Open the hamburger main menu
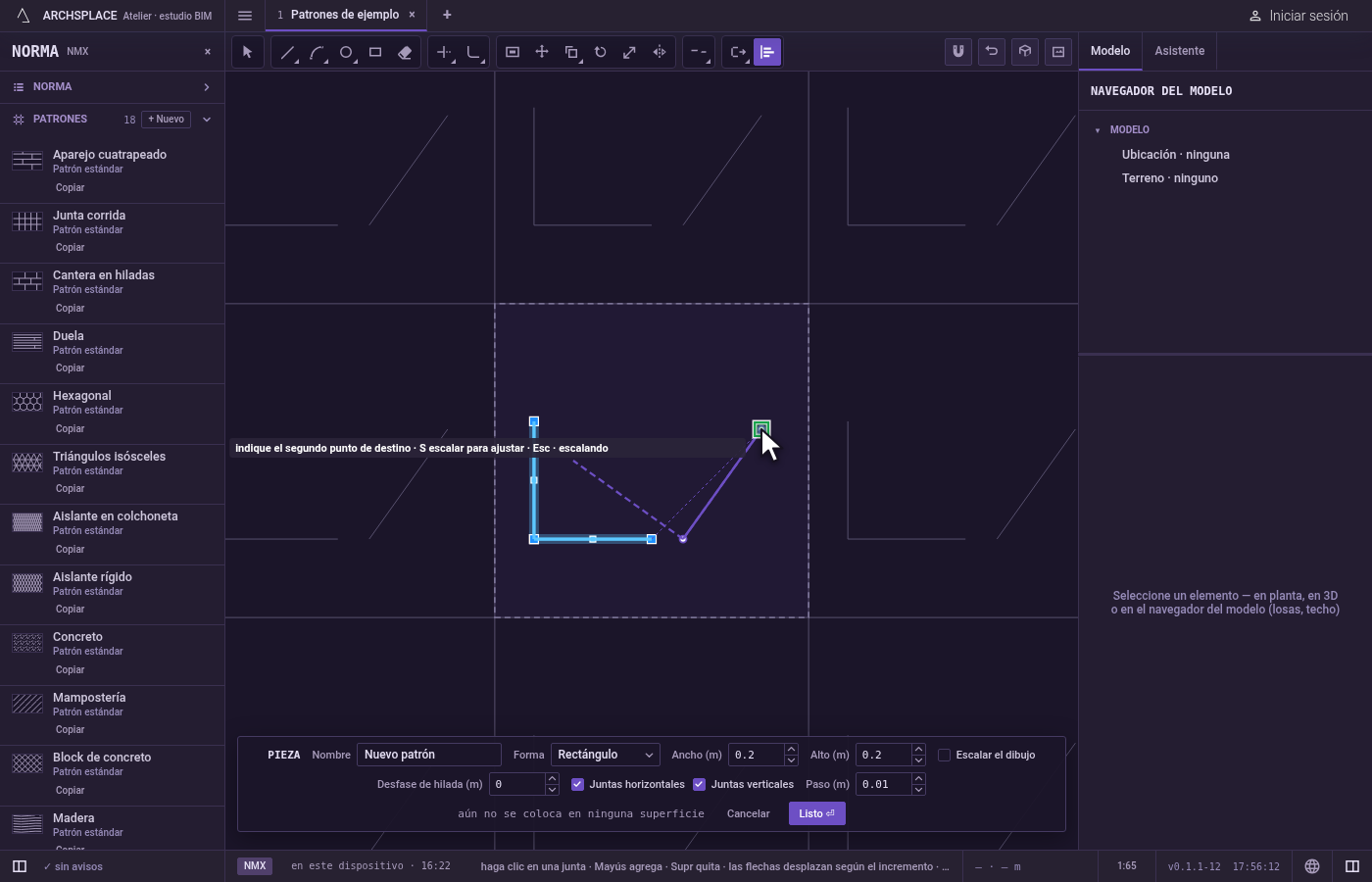Viewport: 1372px width, 882px height. (x=245, y=15)
